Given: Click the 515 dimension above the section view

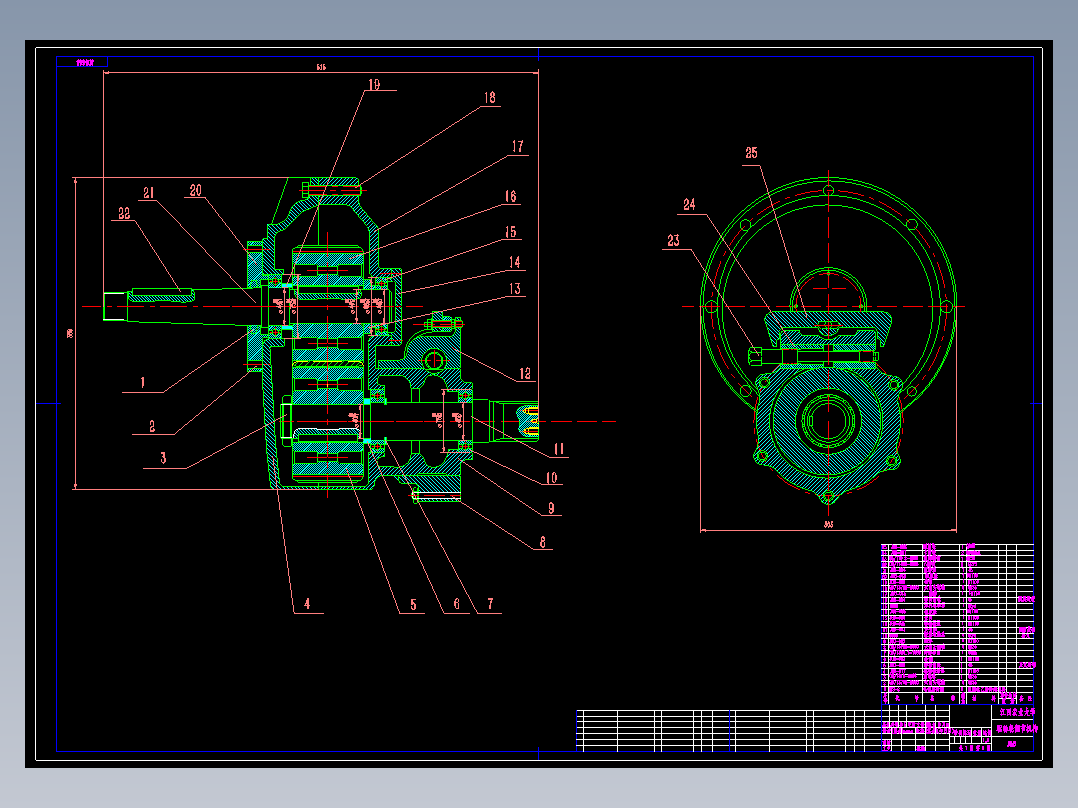Looking at the screenshot, I should point(321,67).
